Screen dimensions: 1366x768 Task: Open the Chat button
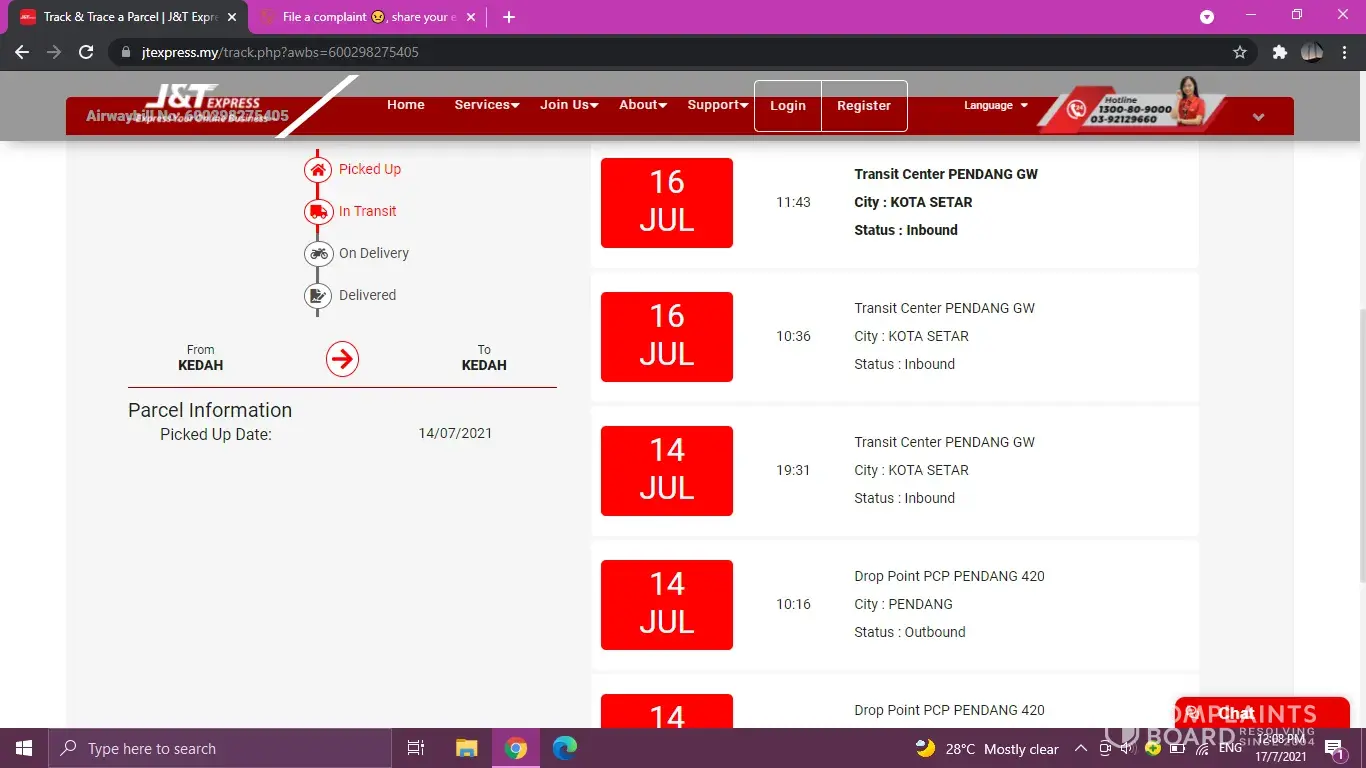tap(1262, 713)
